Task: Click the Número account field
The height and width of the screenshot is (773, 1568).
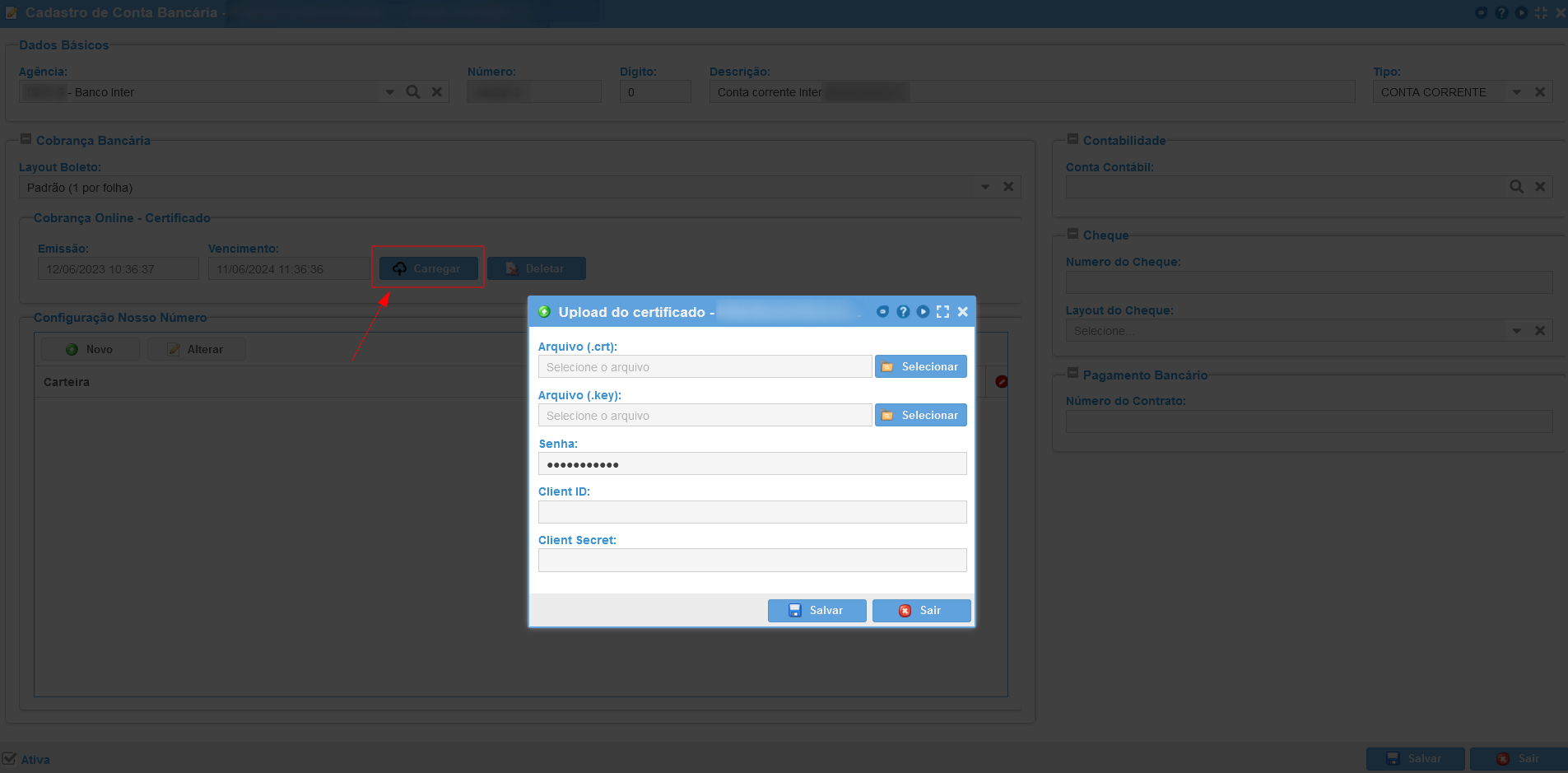Action: tap(534, 91)
